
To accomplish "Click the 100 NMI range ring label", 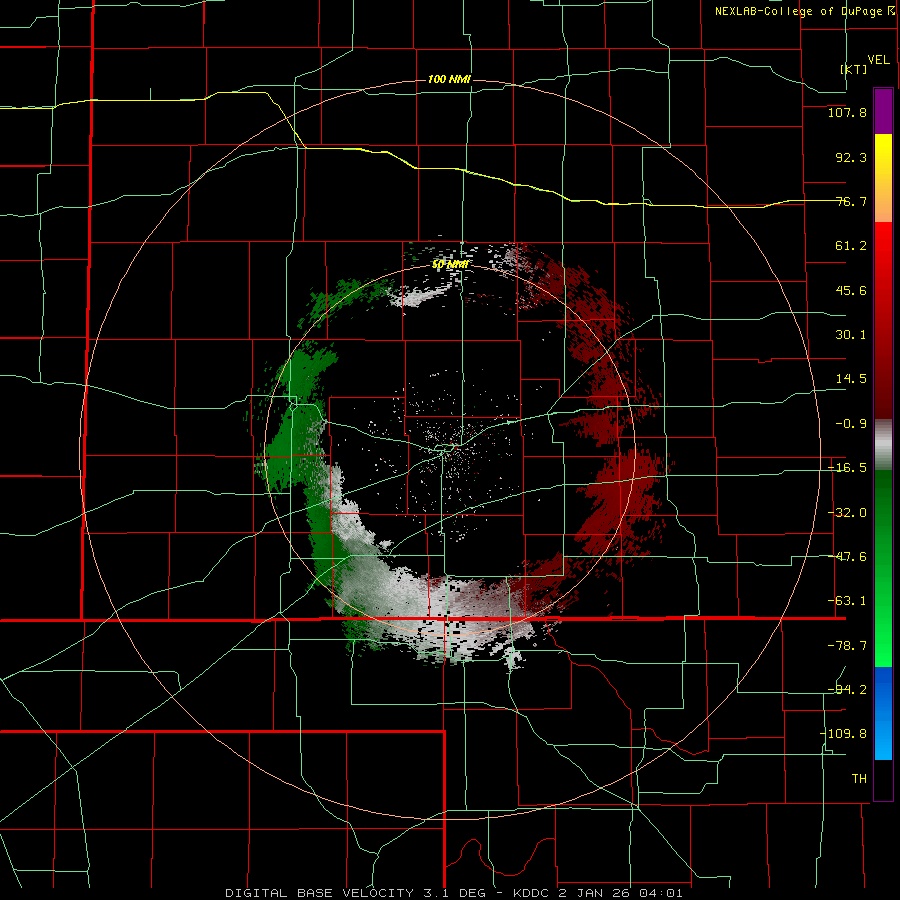I will point(449,79).
